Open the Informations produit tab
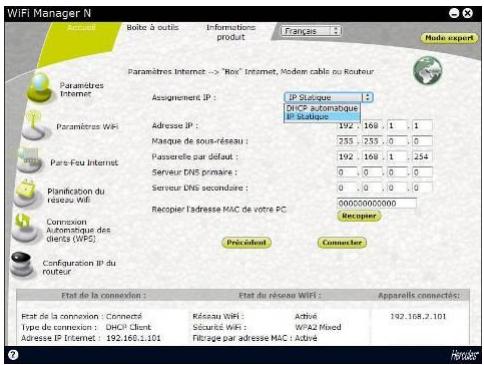The height and width of the screenshot is (365, 484). click(231, 32)
